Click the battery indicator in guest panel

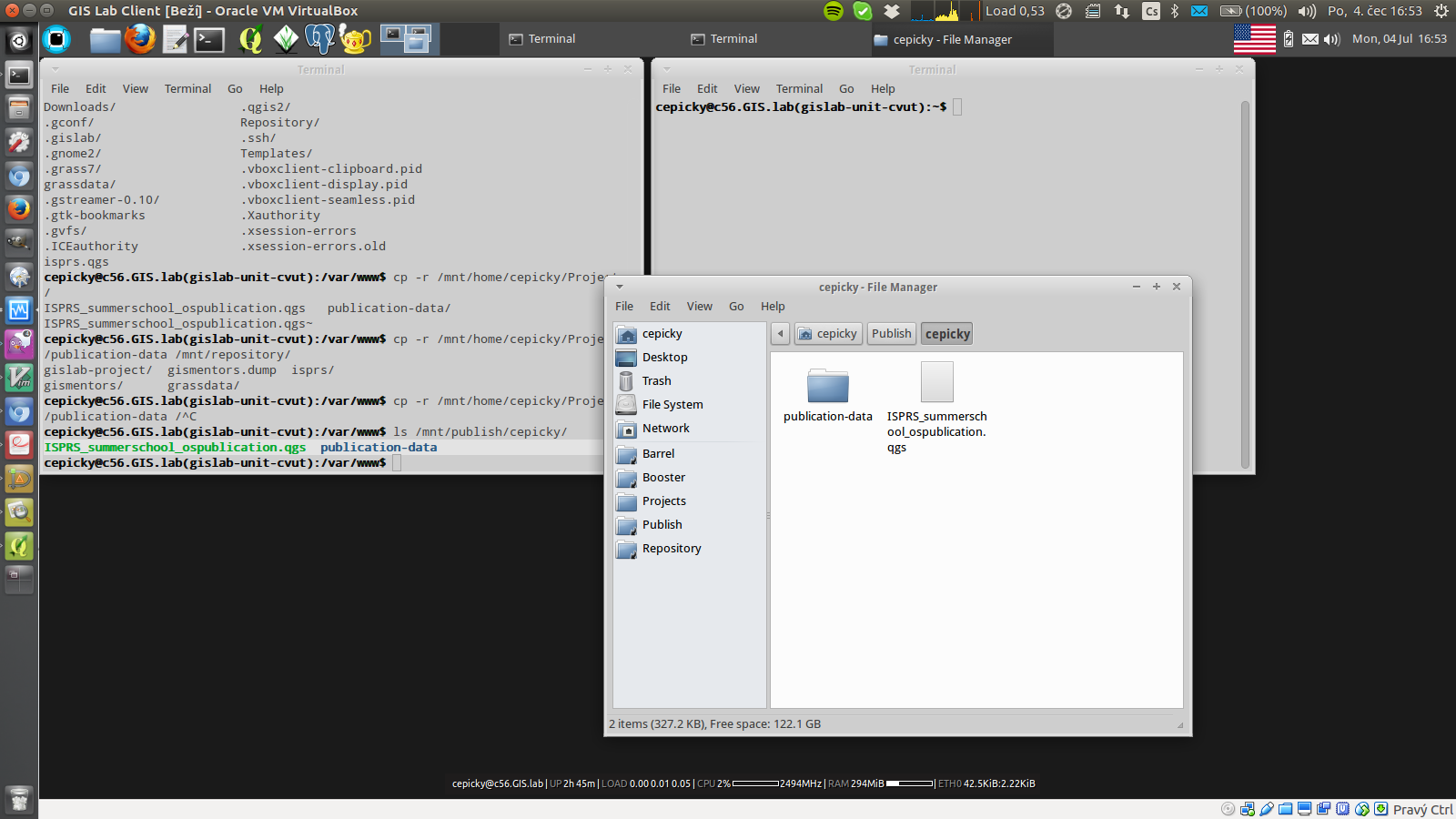(1289, 39)
